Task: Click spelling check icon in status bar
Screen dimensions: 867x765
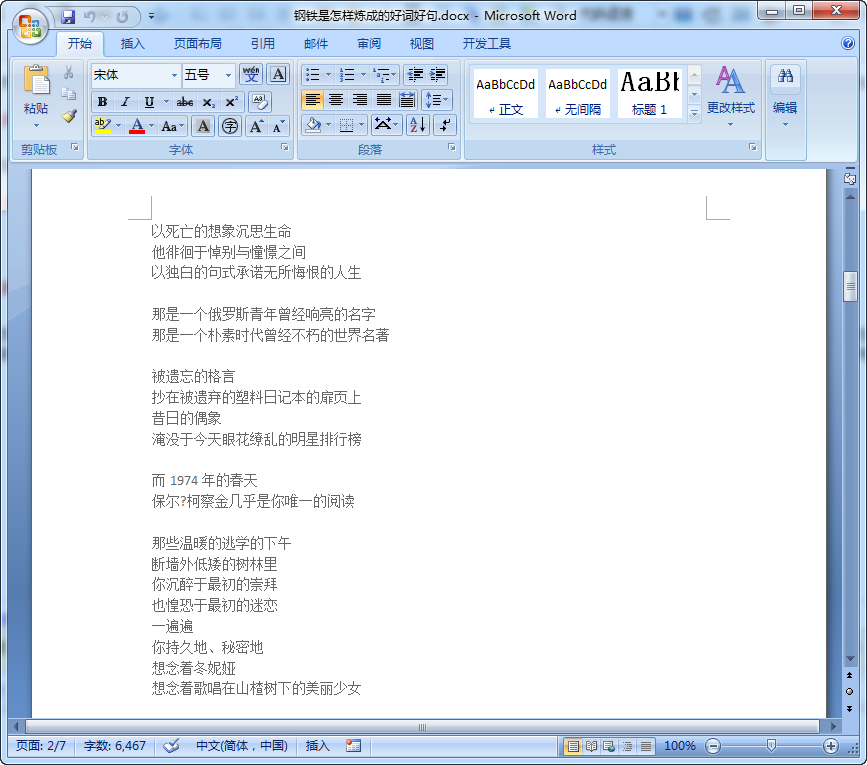Action: point(171,746)
